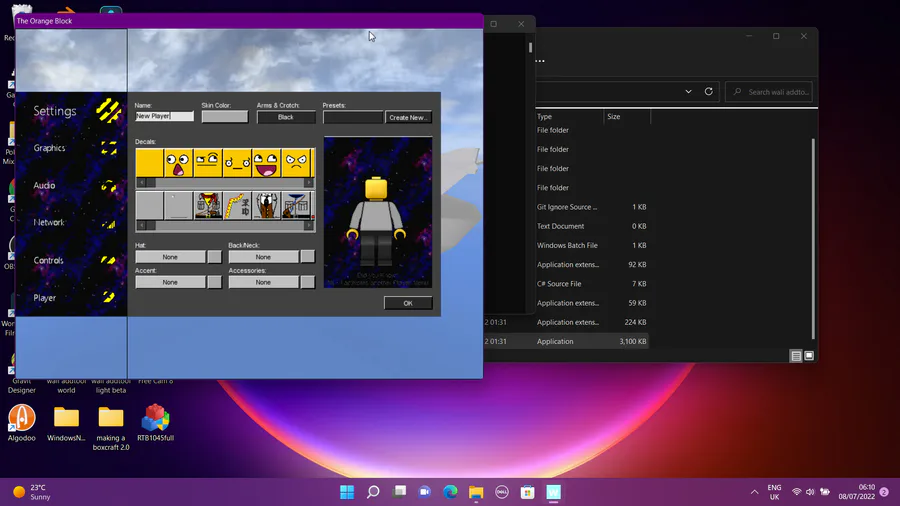Open the Back/Neck selector showing None
Viewport: 900px width, 506px height.
point(263,257)
